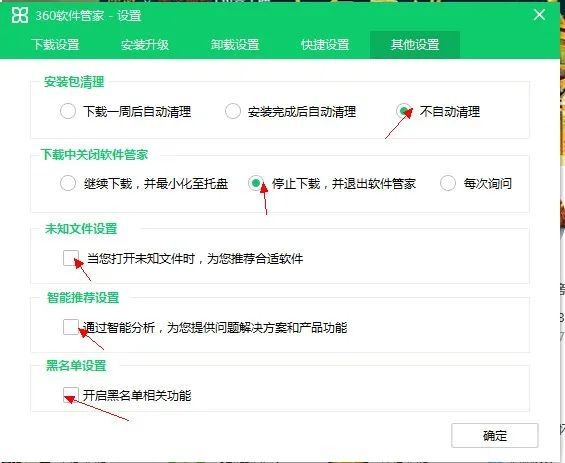Select the 快捷设置 tab
Viewport: 565px width, 463px height.
click(x=325, y=45)
